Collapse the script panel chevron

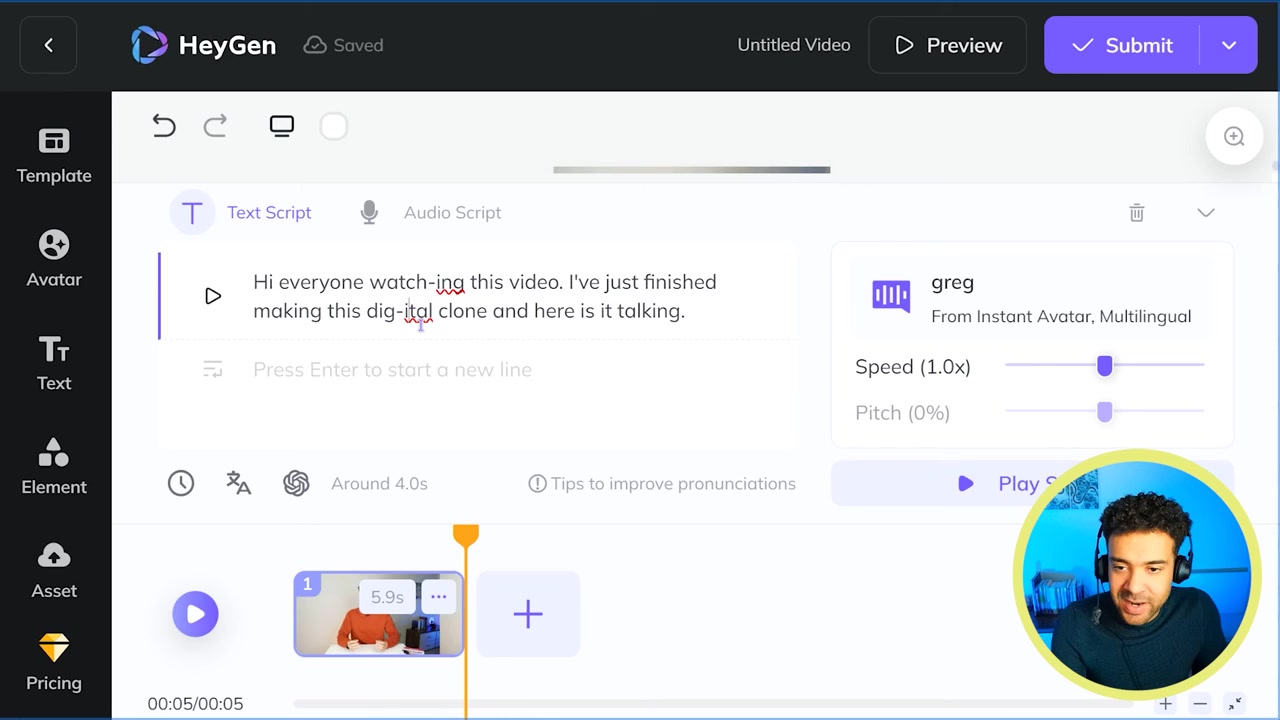point(1206,212)
